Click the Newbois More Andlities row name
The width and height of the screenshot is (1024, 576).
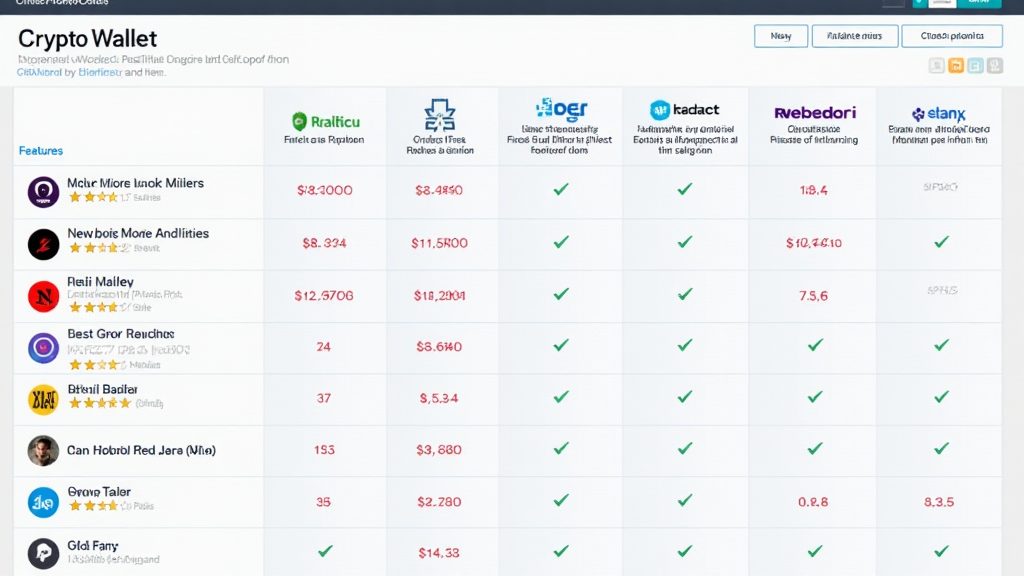(138, 233)
